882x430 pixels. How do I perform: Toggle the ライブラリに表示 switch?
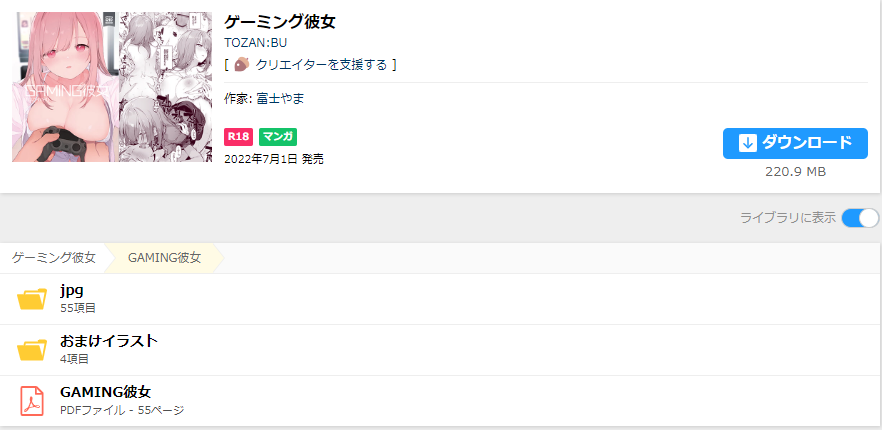(860, 218)
